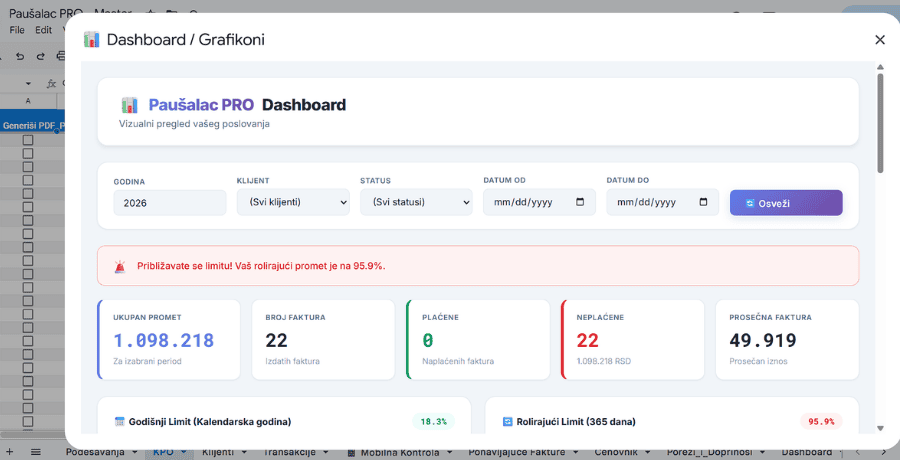
Task: Open the Transakcije sheet tab arrow menu
Action: point(327,453)
